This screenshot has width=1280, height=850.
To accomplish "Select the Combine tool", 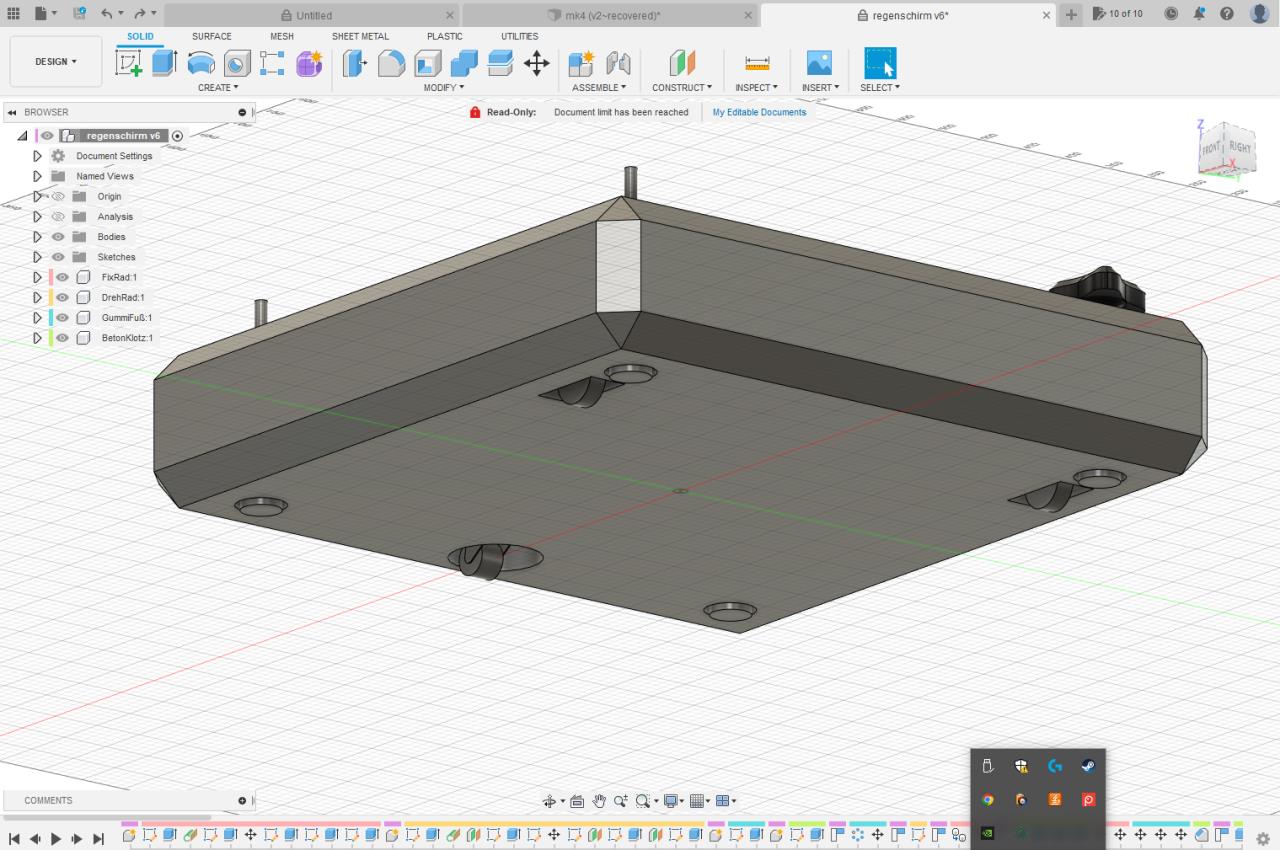I will pyautogui.click(x=464, y=64).
